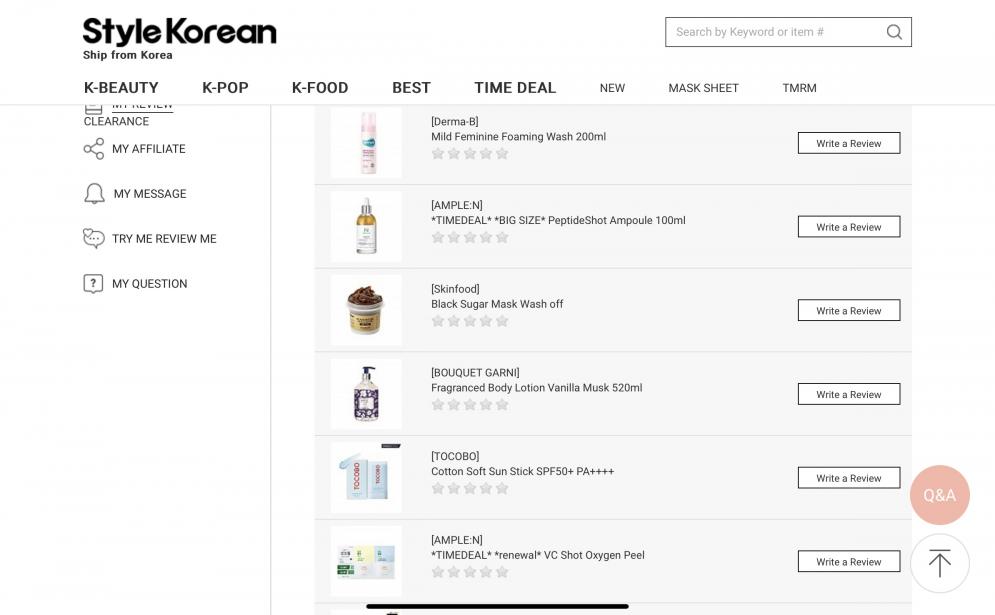995x615 pixels.
Task: Click the scroll-to-top arrow button
Action: pyautogui.click(x=939, y=564)
